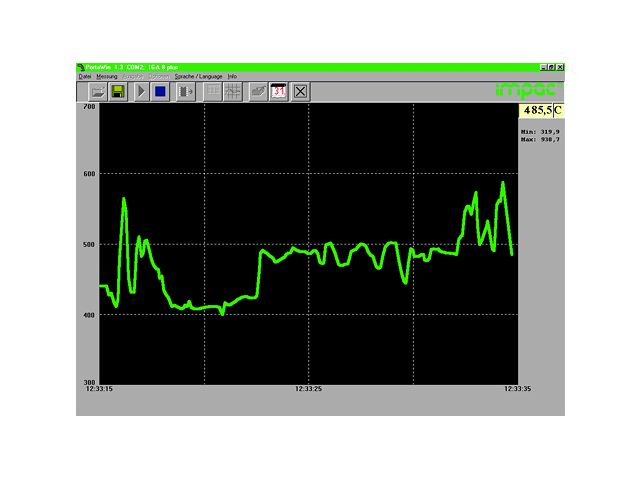Viewport: 640px width, 480px height.
Task: Click the X exit icon in the toolbar
Action: [300, 91]
